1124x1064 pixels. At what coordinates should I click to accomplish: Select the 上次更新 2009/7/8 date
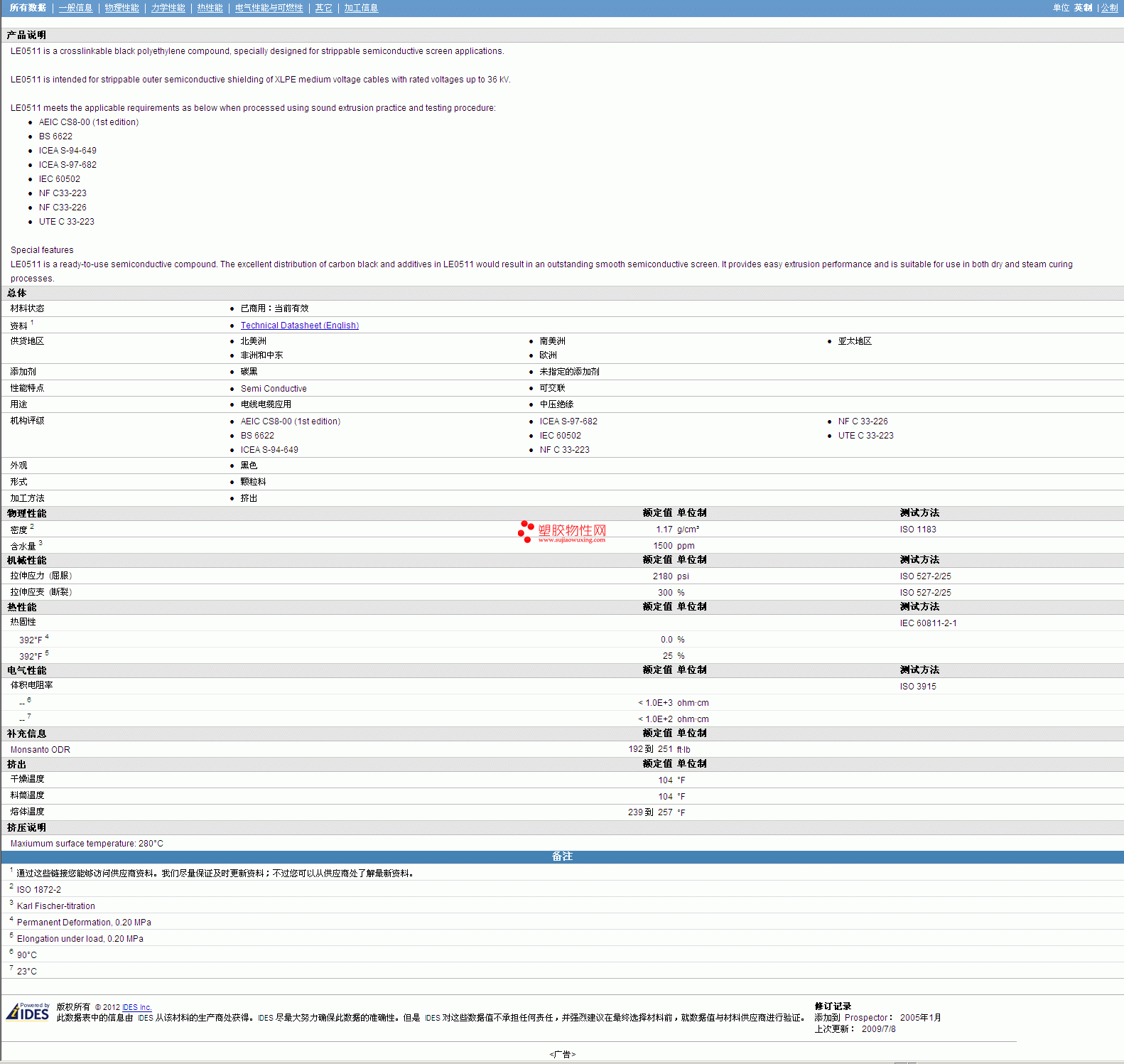855,1029
